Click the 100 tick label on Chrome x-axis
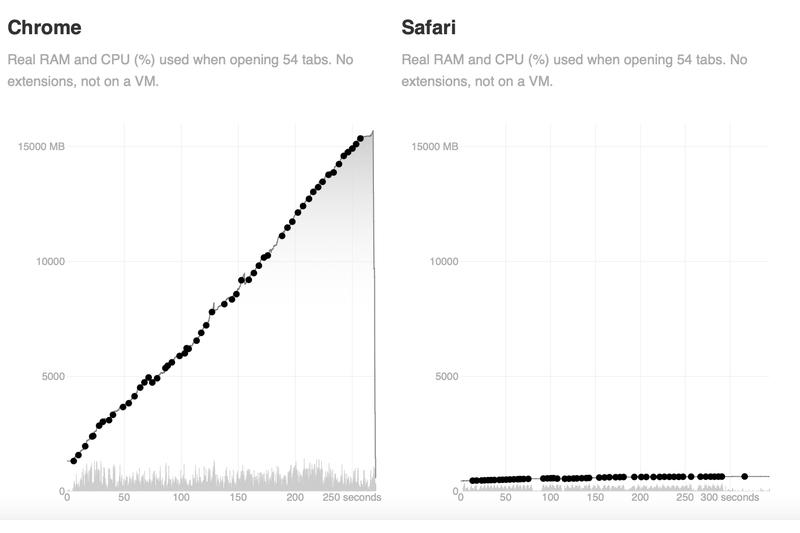 click(x=180, y=497)
